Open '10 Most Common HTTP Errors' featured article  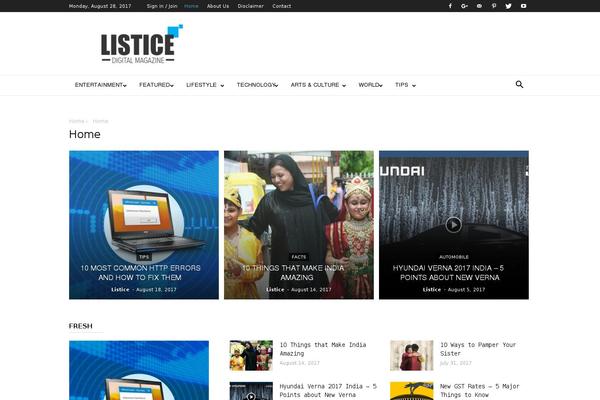coord(140,273)
